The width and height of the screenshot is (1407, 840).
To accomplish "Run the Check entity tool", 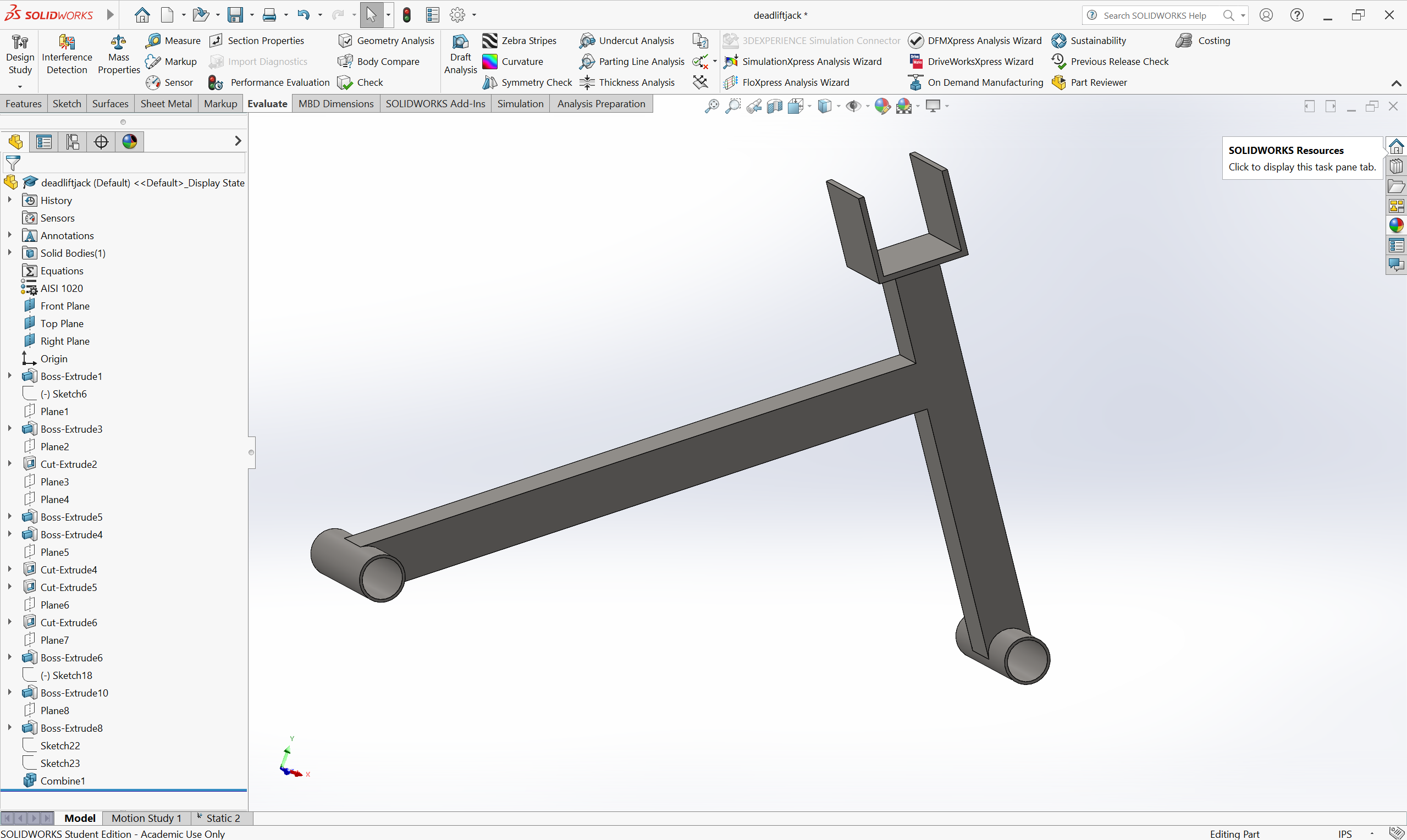I will (x=361, y=82).
